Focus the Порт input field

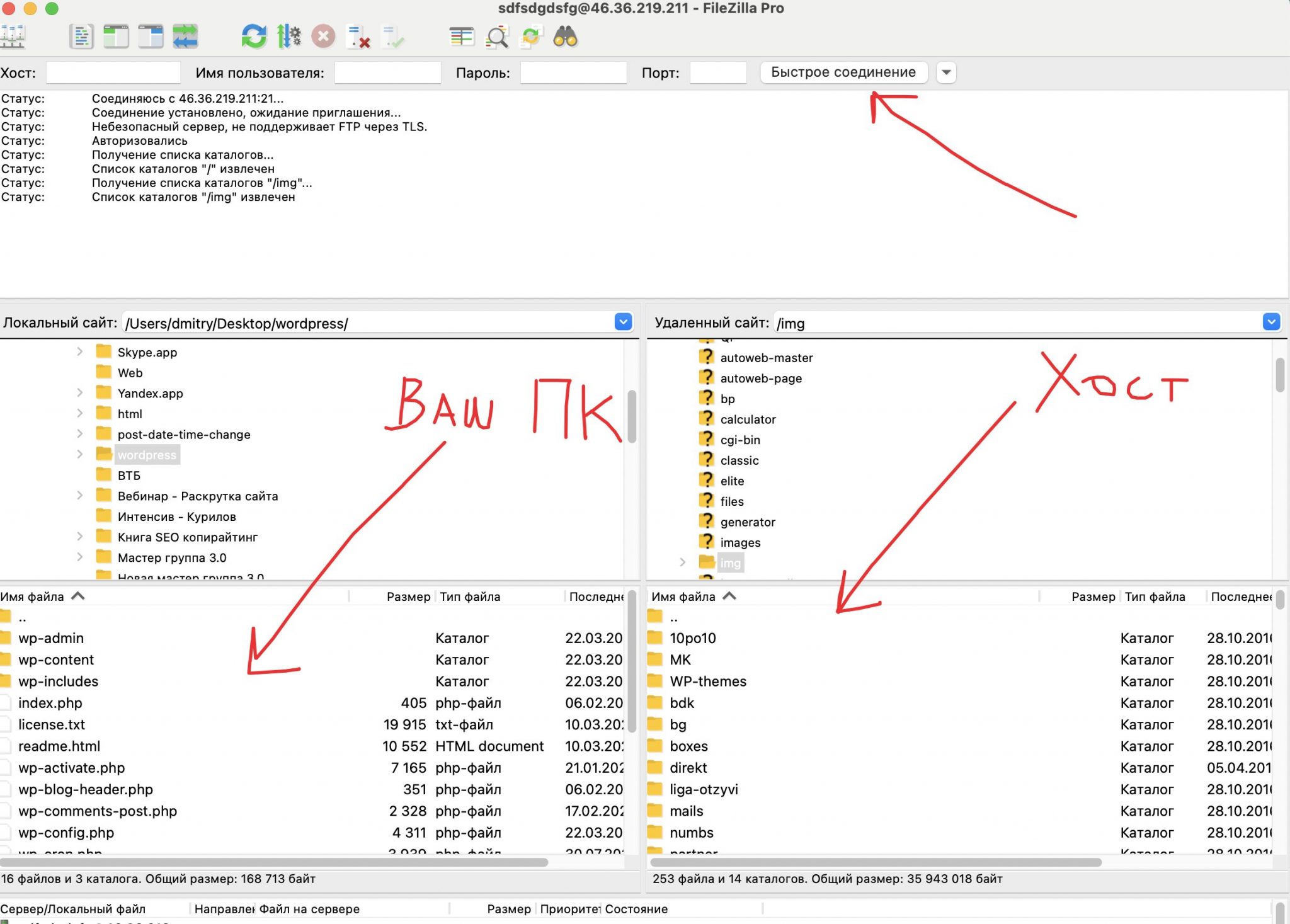click(718, 72)
